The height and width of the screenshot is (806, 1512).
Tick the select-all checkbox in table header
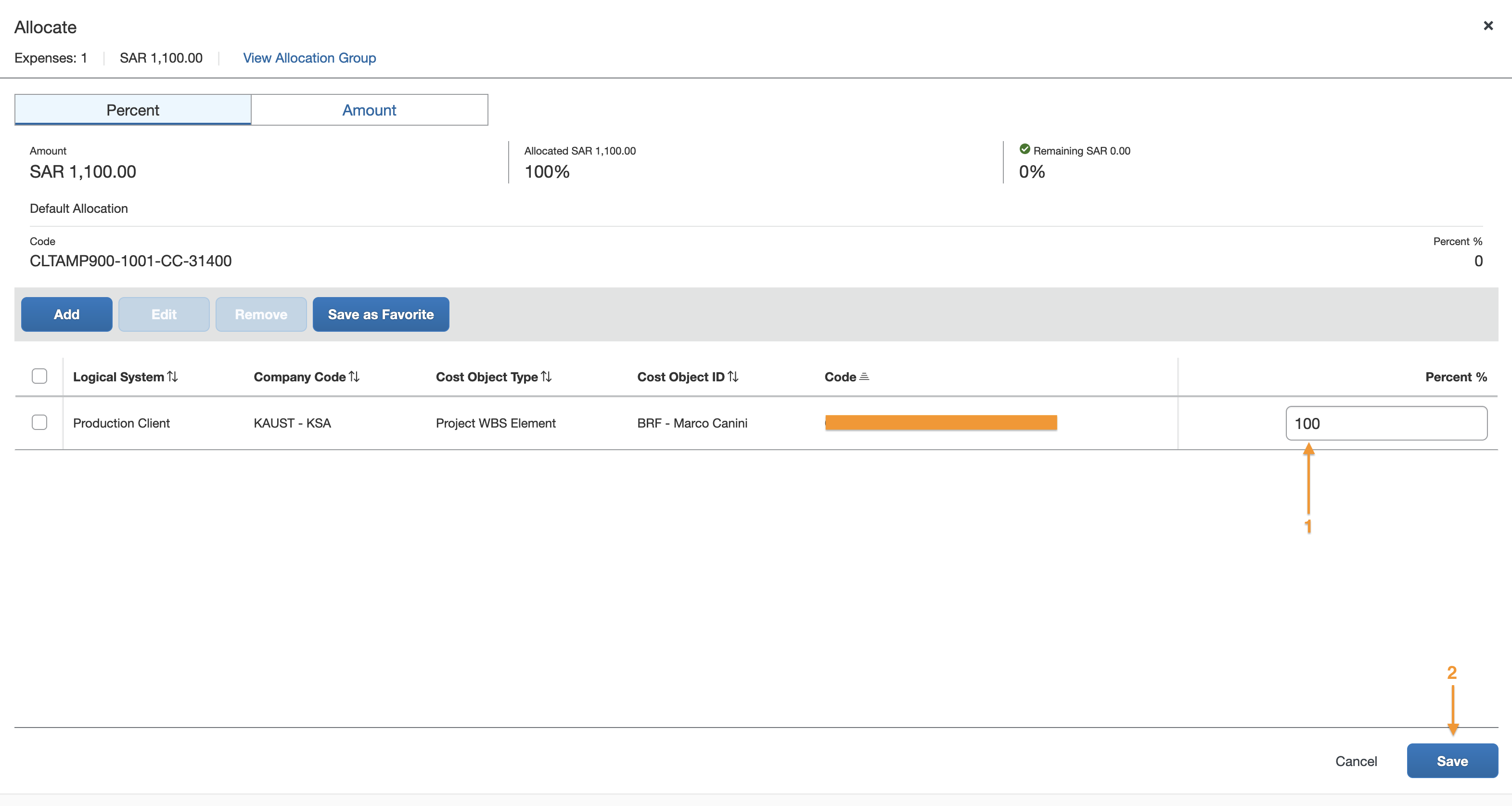coord(39,376)
